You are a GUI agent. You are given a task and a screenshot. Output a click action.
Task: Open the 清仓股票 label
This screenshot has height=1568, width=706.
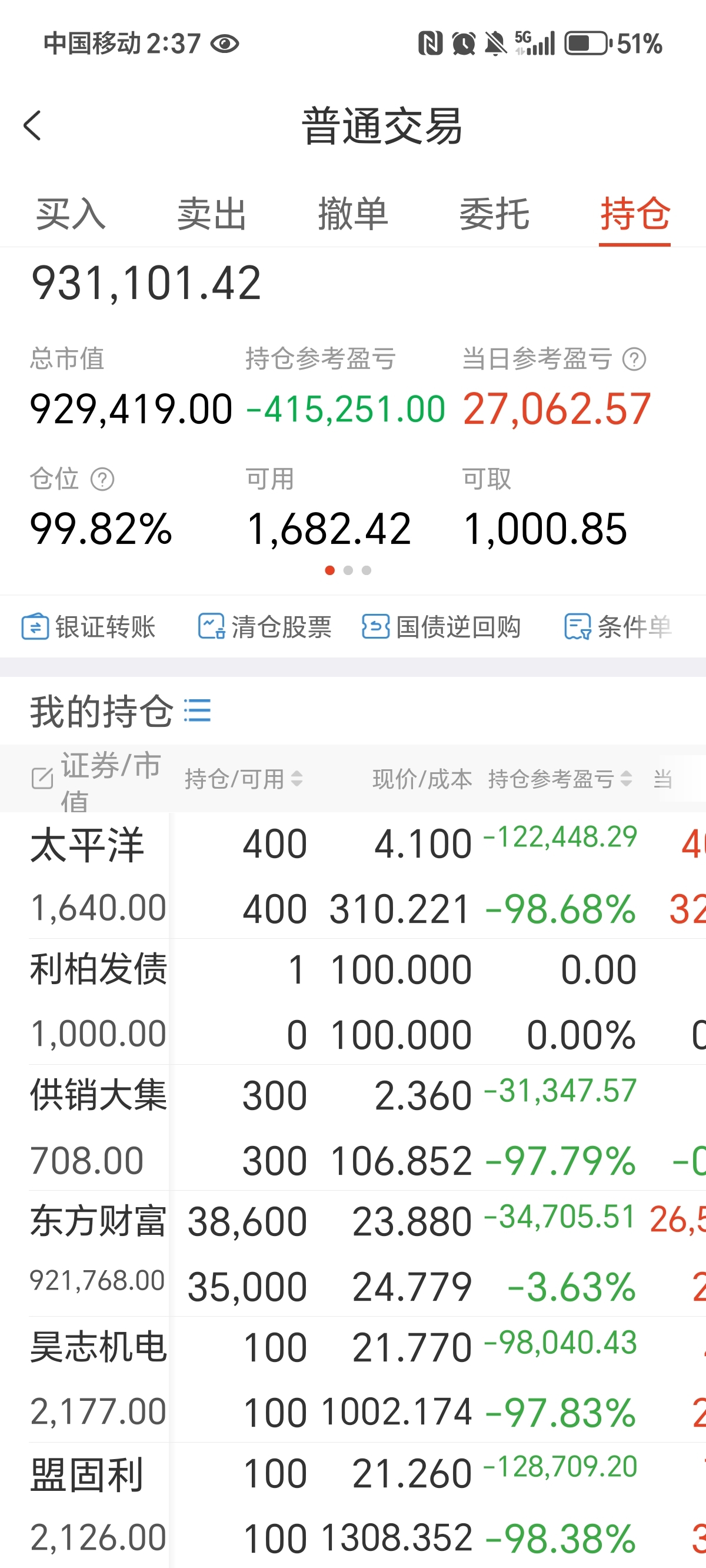tap(281, 626)
